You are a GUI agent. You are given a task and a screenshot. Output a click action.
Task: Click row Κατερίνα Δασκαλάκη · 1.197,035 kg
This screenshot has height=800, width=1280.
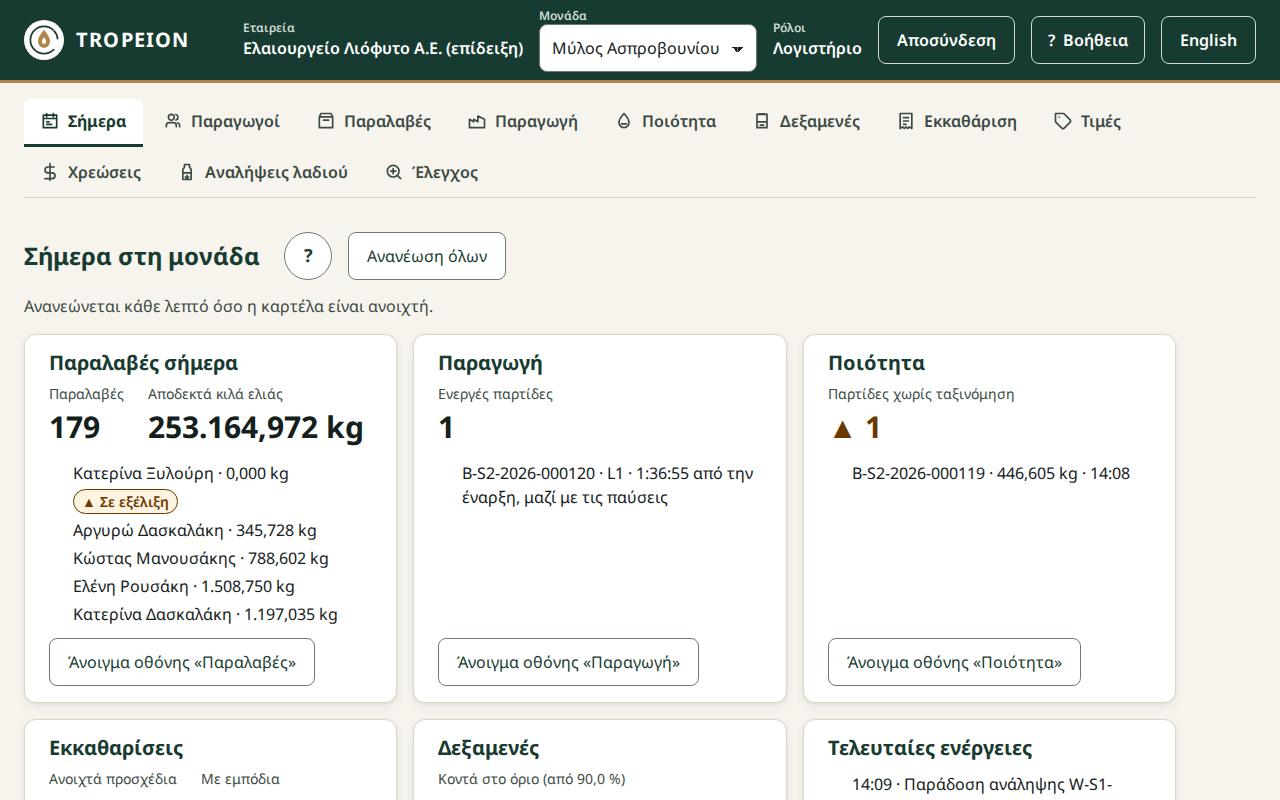205,614
